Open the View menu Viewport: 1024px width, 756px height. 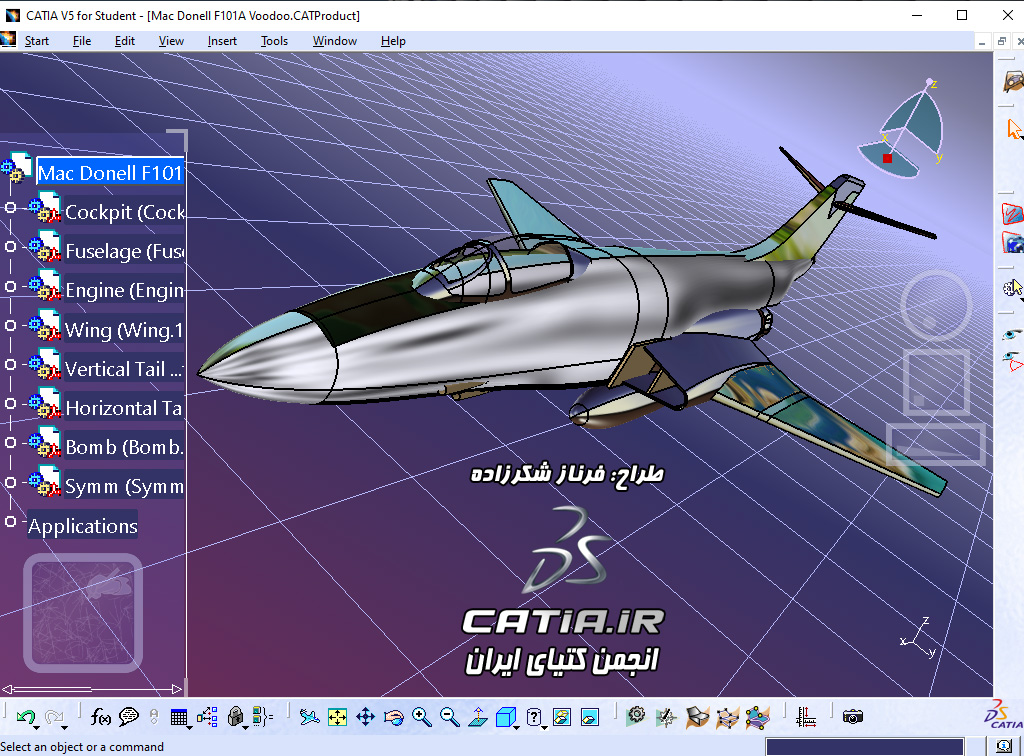(171, 41)
